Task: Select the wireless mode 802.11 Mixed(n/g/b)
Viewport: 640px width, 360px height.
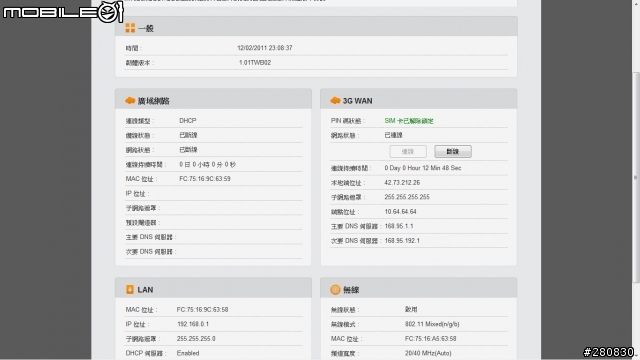Action: 432,324
